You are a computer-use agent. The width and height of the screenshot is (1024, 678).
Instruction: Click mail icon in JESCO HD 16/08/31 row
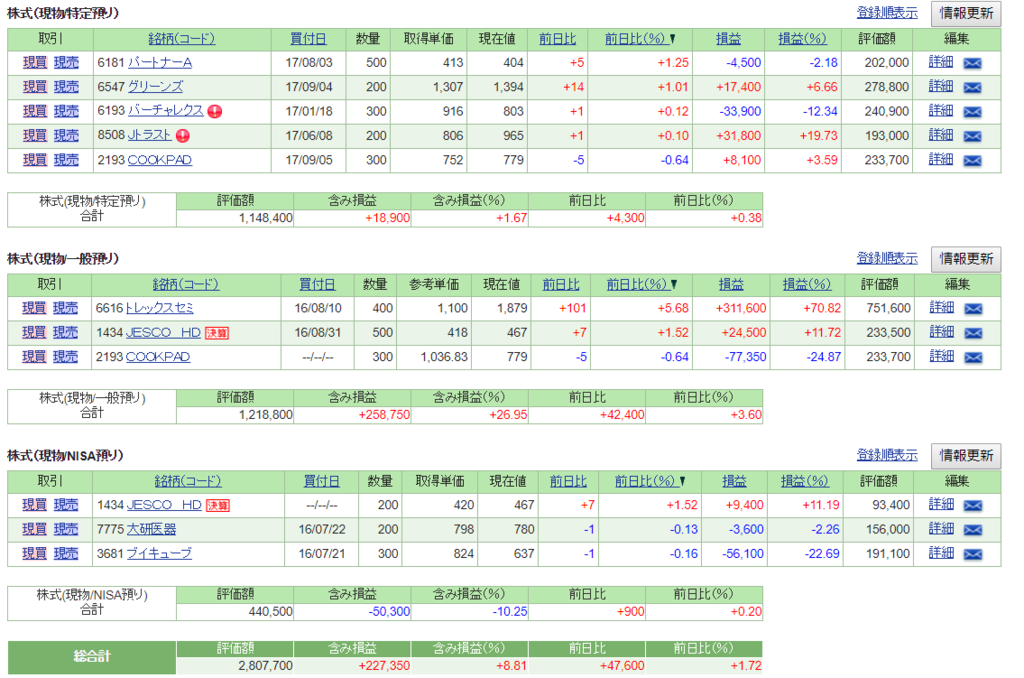[973, 333]
